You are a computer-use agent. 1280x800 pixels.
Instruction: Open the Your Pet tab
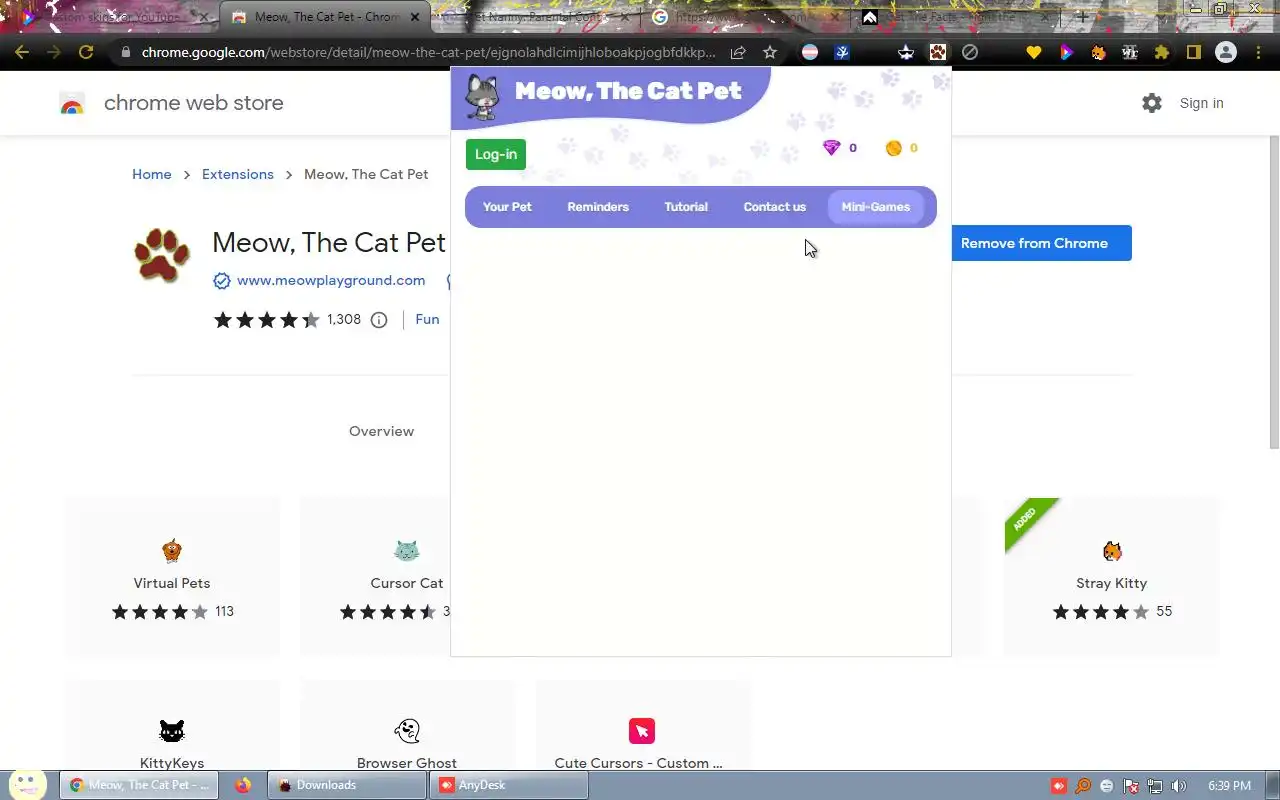tap(507, 207)
